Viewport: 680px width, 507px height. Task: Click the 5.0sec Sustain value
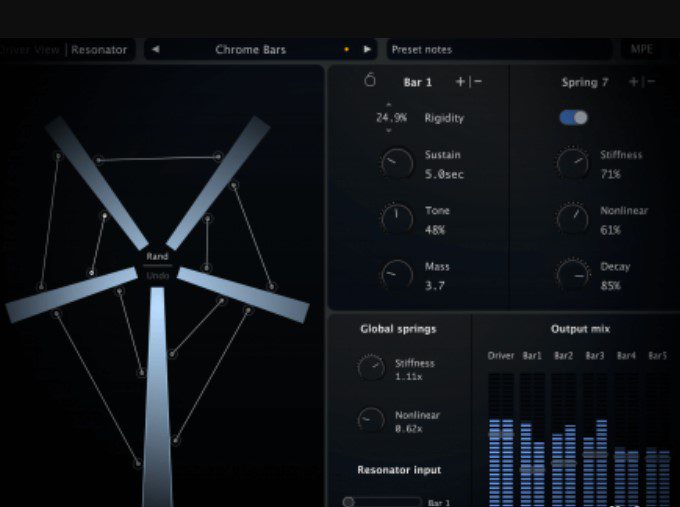click(444, 174)
